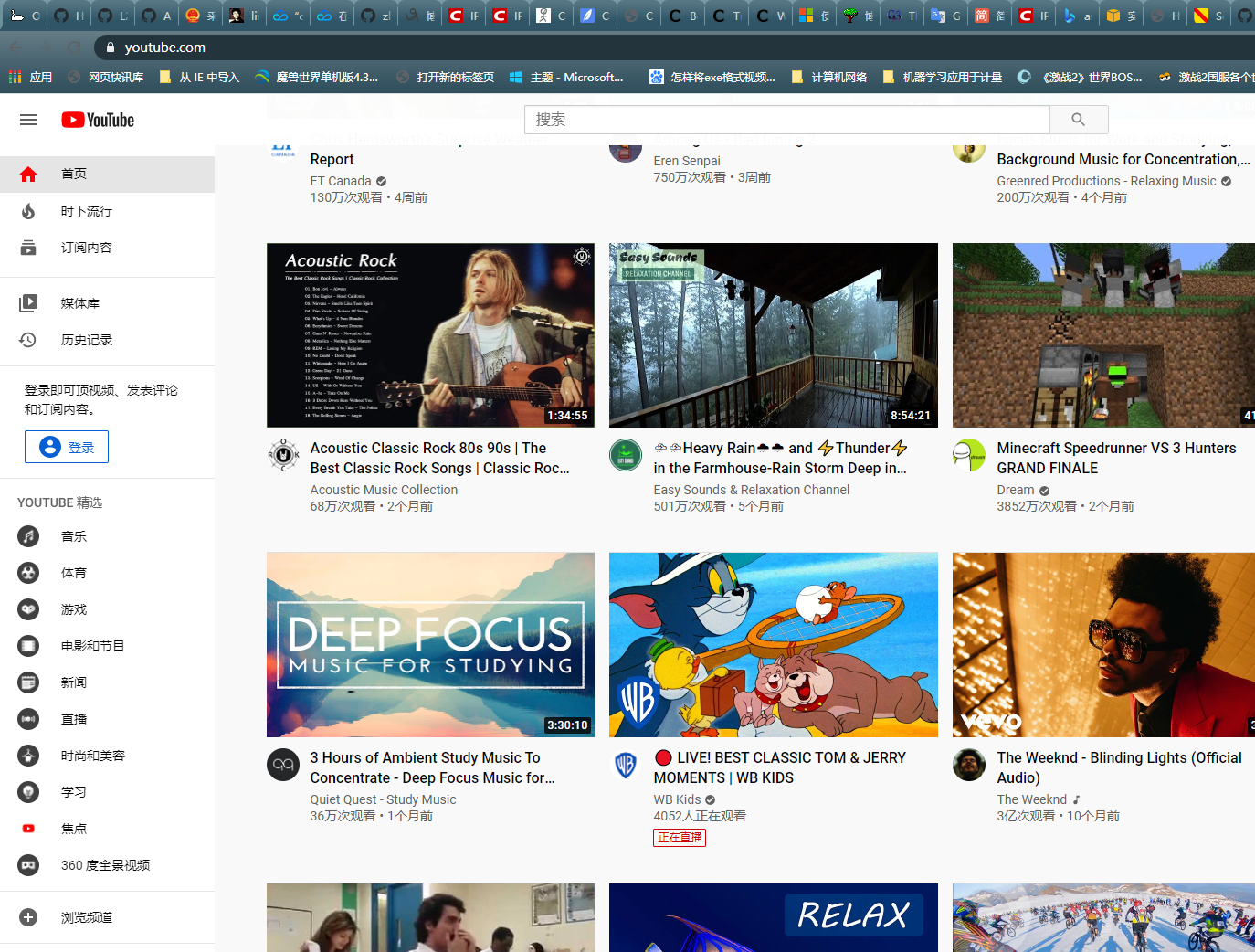
Task: Open the 从 IE 中导入 bookmark folder
Action: pyautogui.click(x=199, y=78)
